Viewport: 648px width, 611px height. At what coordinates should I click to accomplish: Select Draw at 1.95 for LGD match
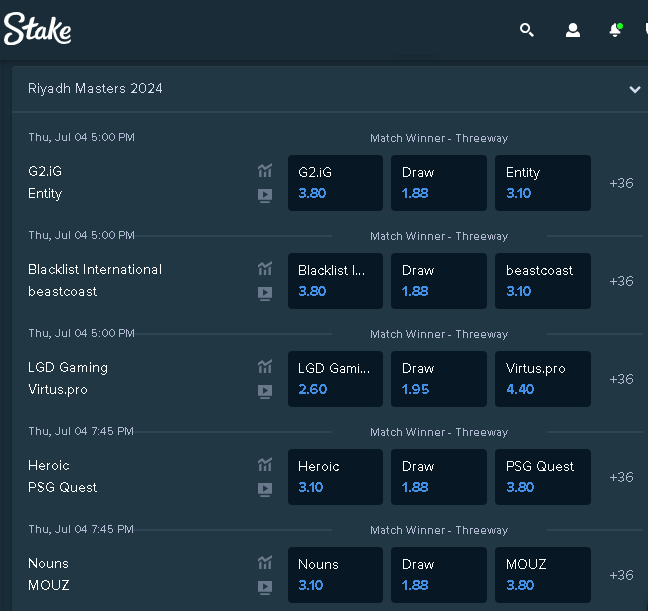439,379
